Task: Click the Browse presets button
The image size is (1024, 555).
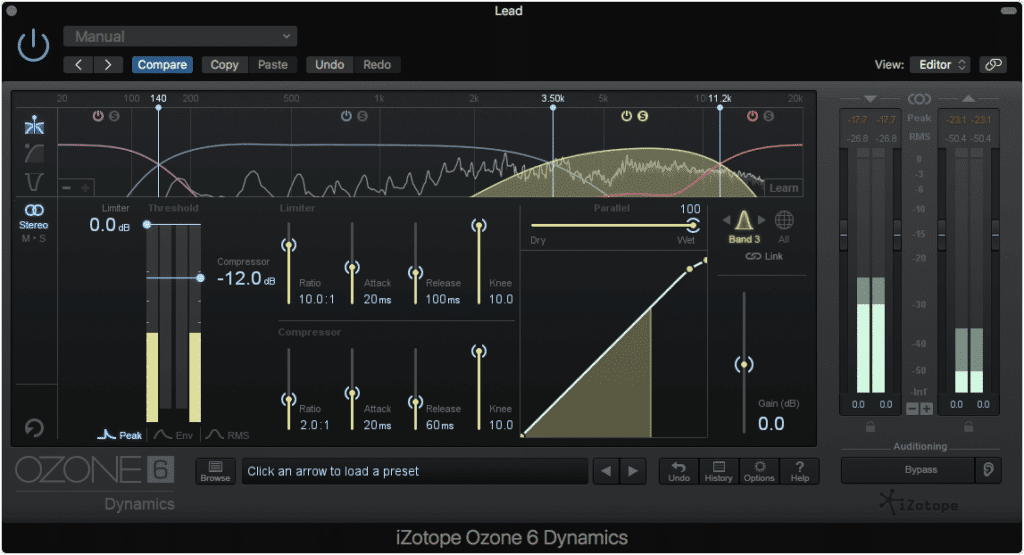Action: point(215,471)
